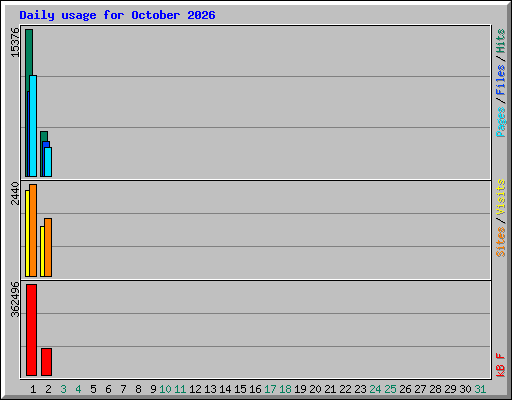
Task: Click day 19 on the x-axis
Action: click(x=300, y=389)
